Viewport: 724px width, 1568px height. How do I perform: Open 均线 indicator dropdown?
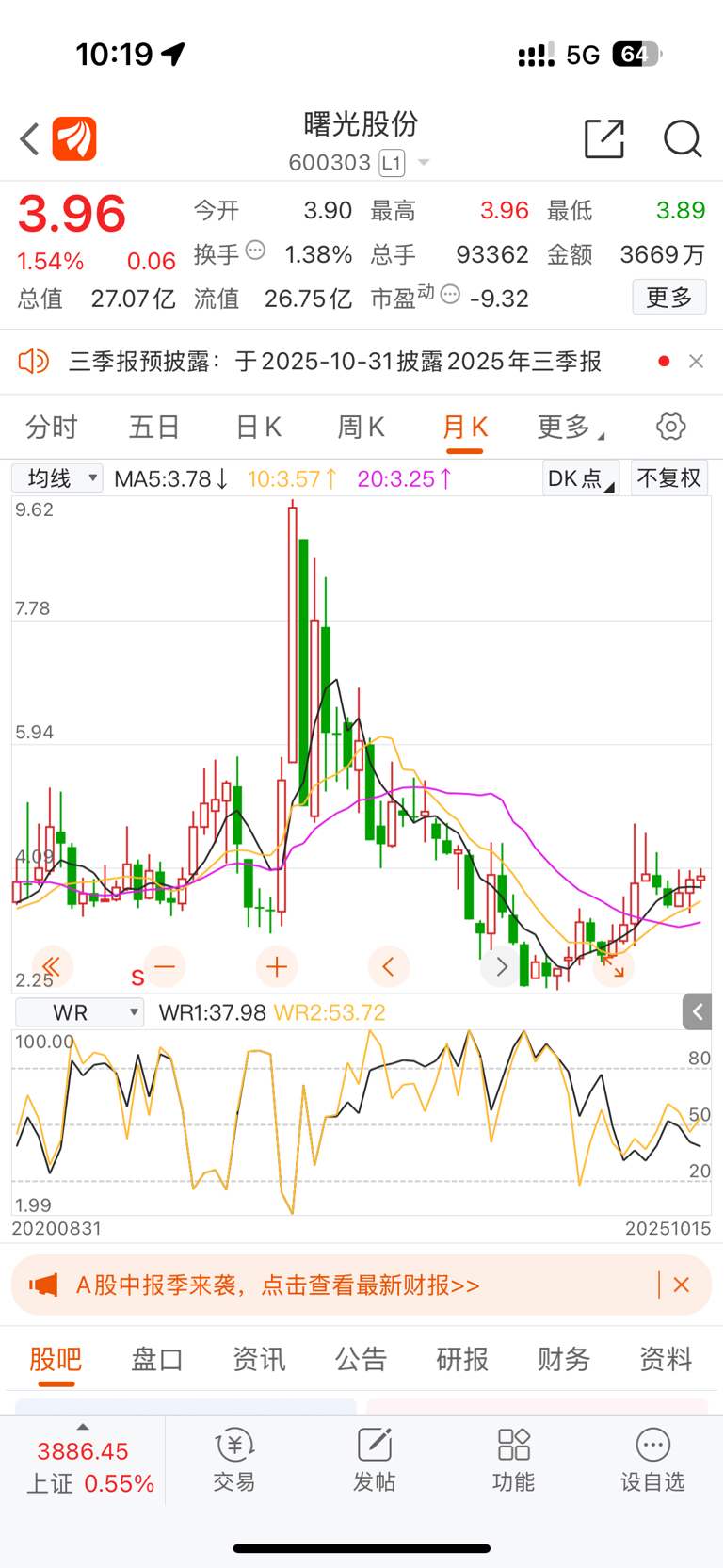[x=57, y=478]
